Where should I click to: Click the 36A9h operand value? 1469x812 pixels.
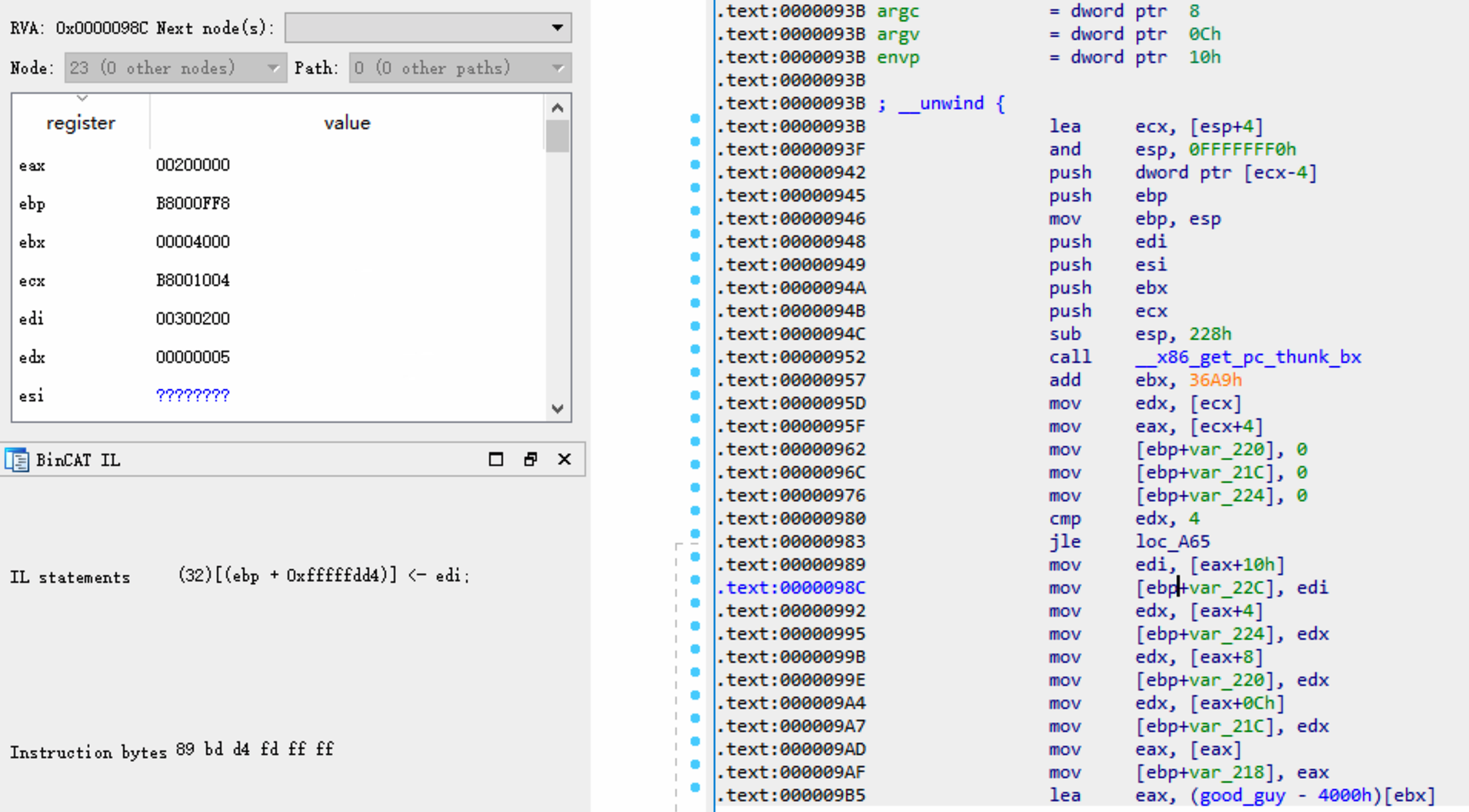(x=1215, y=380)
